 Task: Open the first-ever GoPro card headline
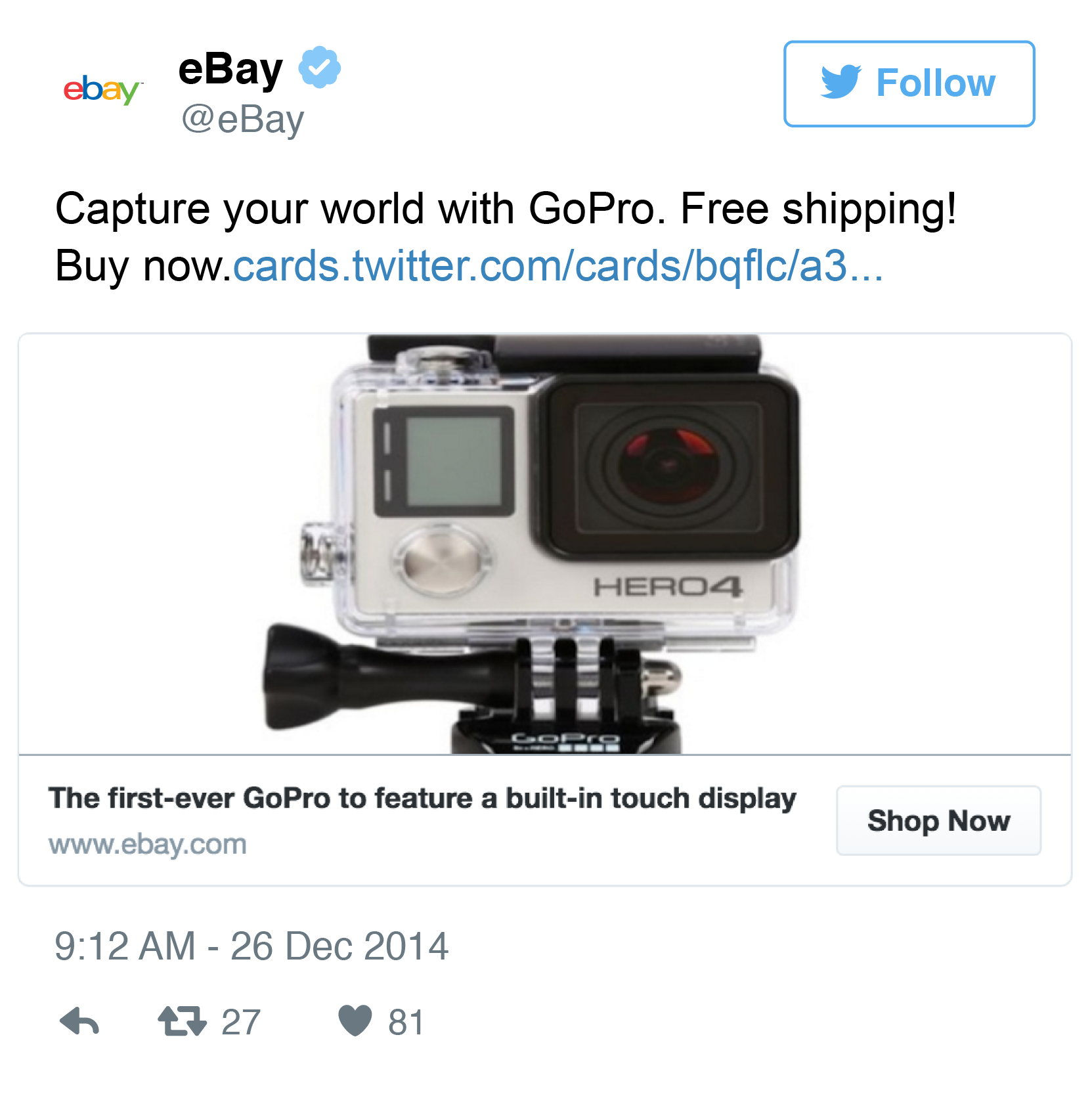pos(422,799)
